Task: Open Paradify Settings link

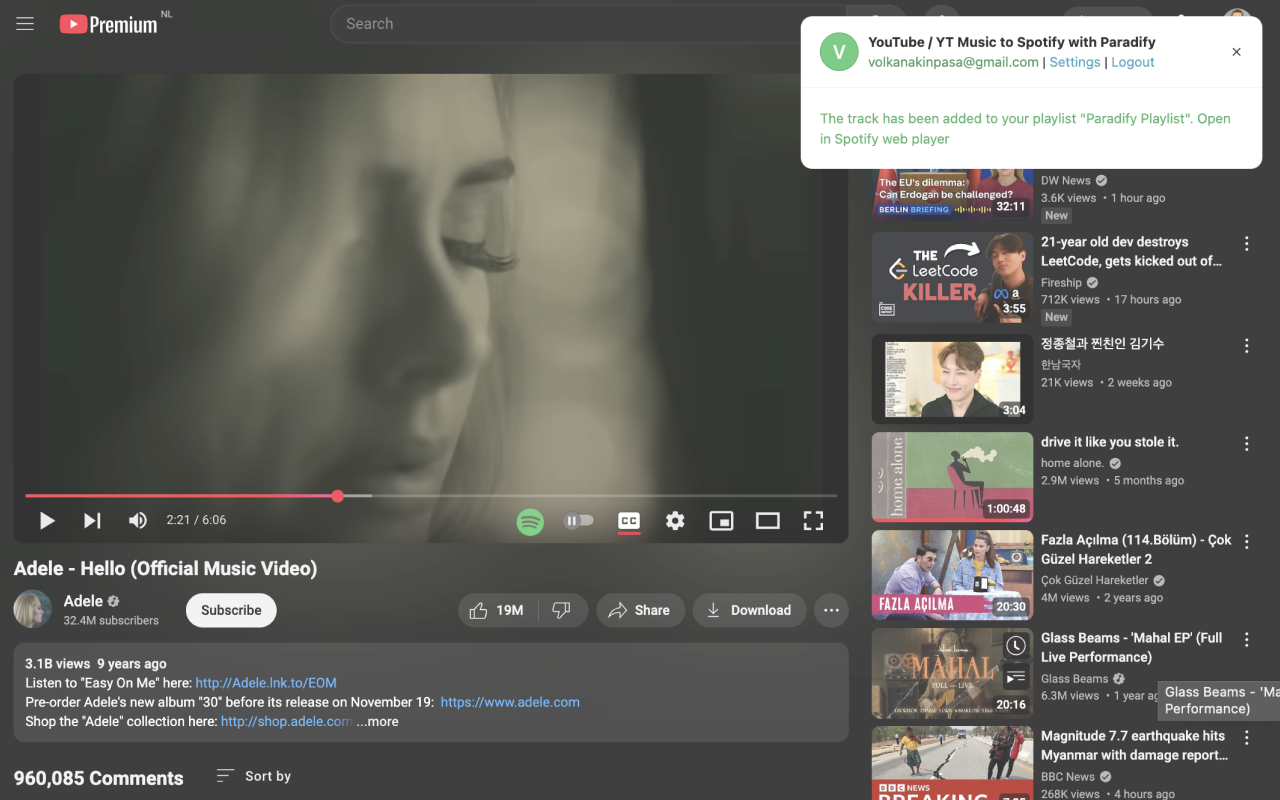Action: (x=1075, y=62)
